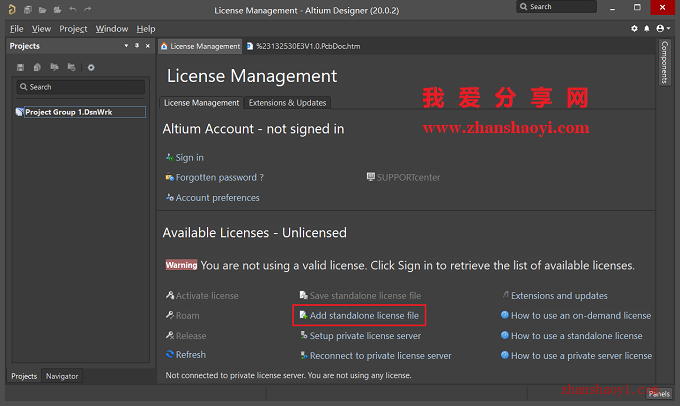Open the Window menu

pos(112,29)
